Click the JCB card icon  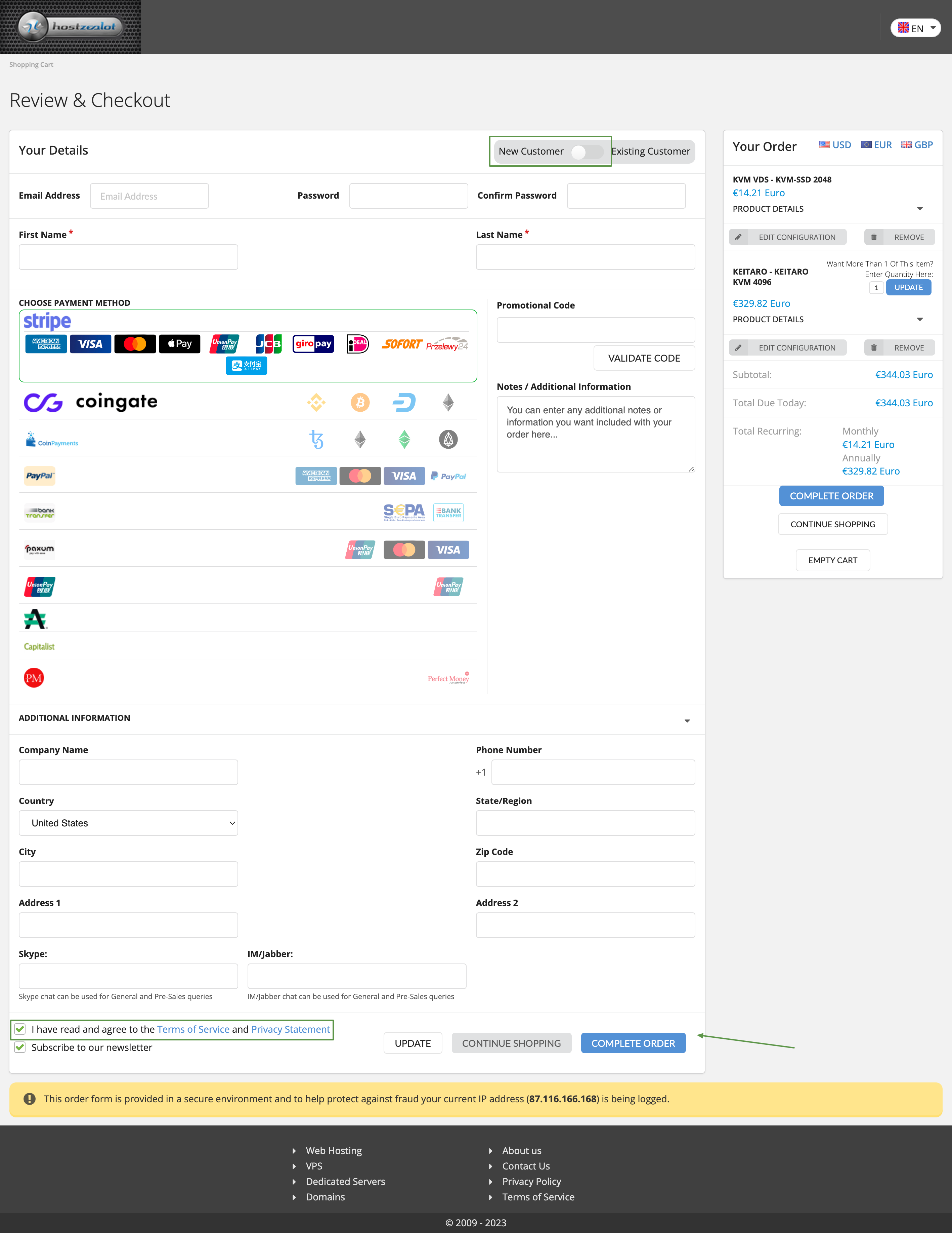[269, 343]
